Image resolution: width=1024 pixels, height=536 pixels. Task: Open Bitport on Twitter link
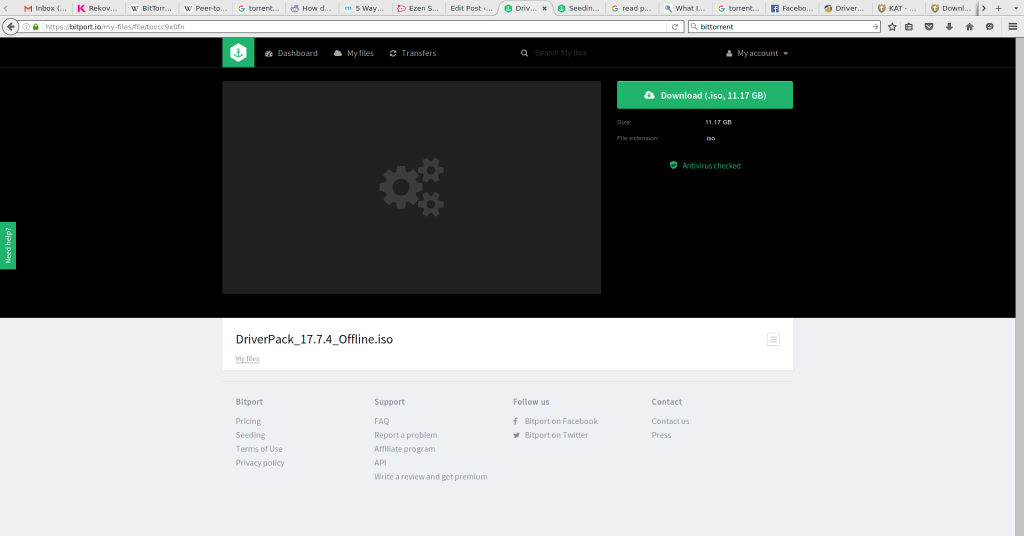click(556, 435)
